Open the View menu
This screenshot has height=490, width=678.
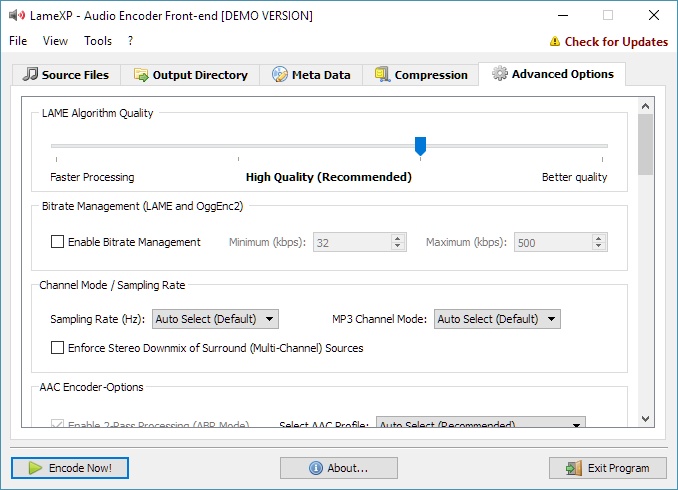55,41
